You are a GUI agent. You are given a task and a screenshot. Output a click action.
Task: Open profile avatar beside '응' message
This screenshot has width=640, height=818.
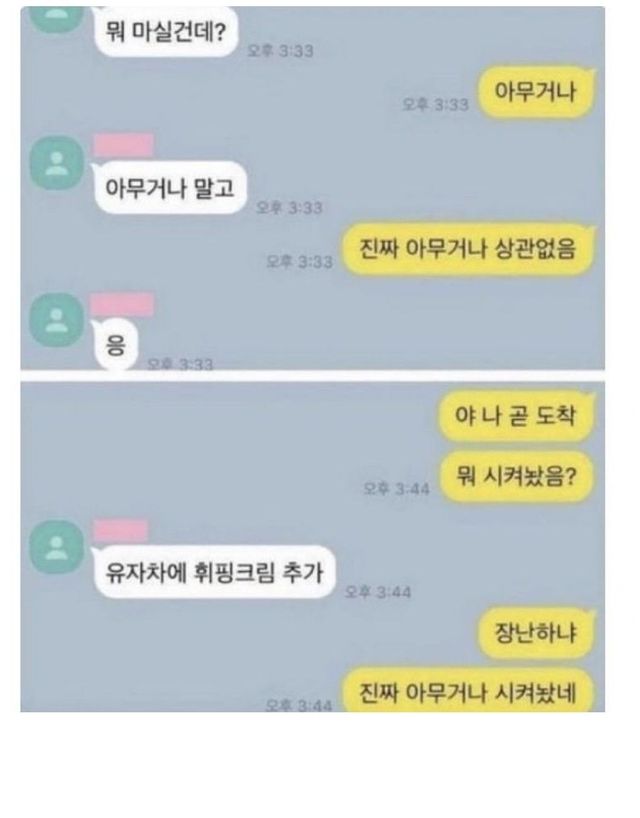coord(56,319)
